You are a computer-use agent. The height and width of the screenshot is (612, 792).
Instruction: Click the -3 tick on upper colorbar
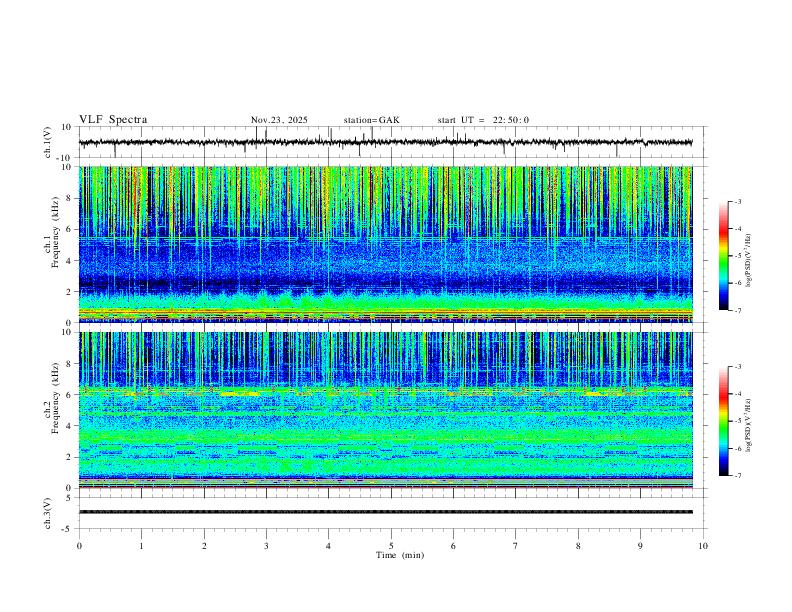737,201
